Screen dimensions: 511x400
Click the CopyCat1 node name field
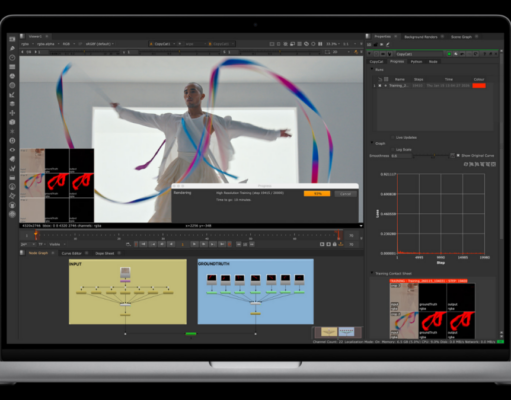pyautogui.click(x=419, y=54)
